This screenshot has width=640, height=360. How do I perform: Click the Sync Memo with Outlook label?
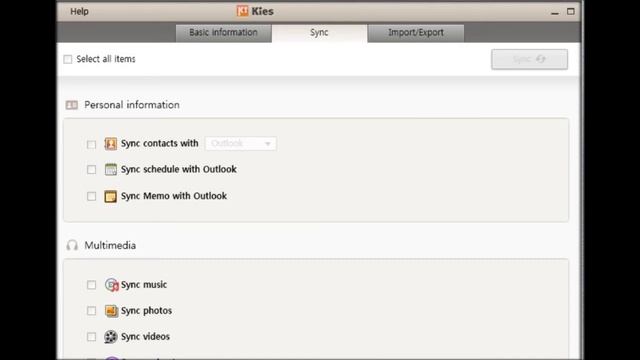(x=174, y=196)
